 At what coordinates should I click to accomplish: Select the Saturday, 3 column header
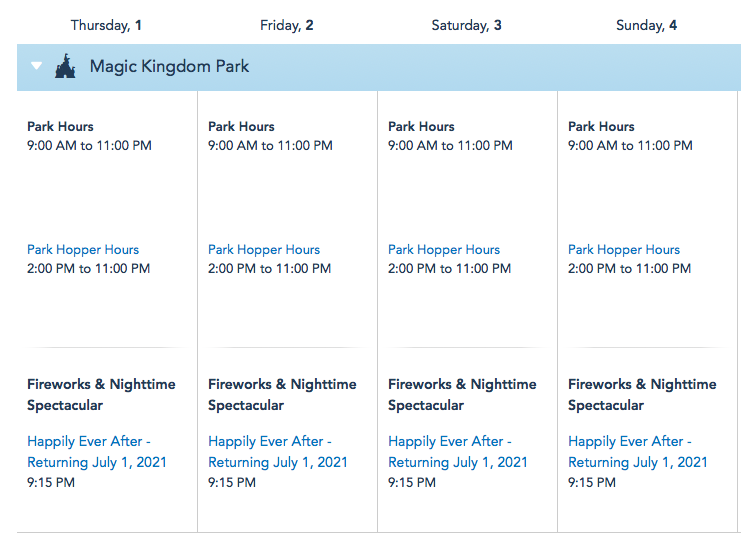pyautogui.click(x=467, y=25)
